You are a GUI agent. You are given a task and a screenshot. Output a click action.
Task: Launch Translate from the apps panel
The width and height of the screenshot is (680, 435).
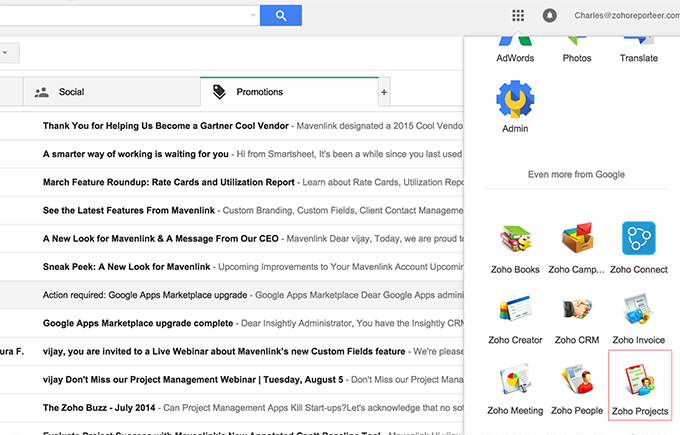(x=638, y=50)
